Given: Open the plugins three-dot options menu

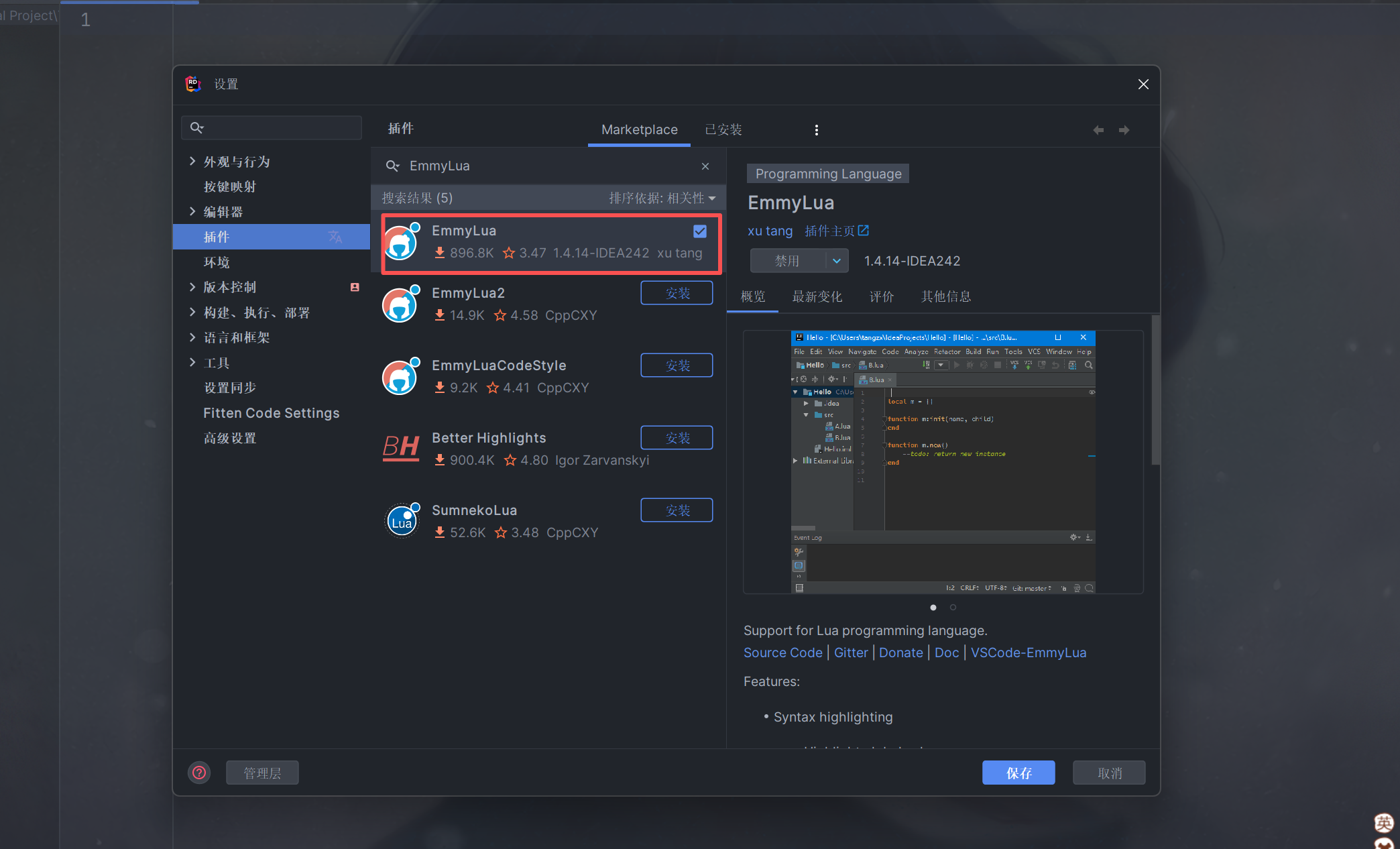Looking at the screenshot, I should [x=816, y=130].
